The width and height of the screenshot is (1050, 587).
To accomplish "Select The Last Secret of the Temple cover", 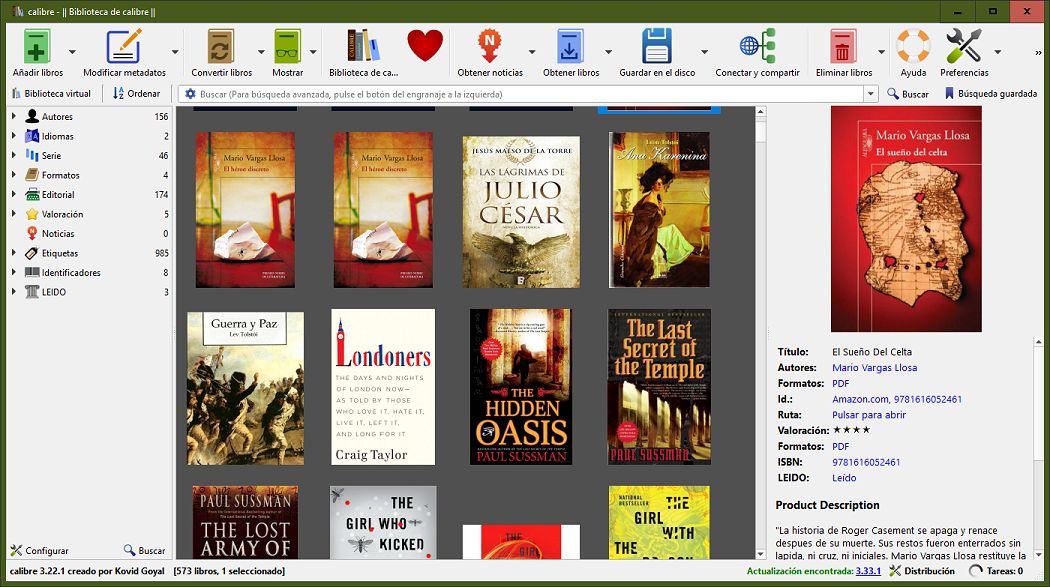I will click(x=659, y=387).
